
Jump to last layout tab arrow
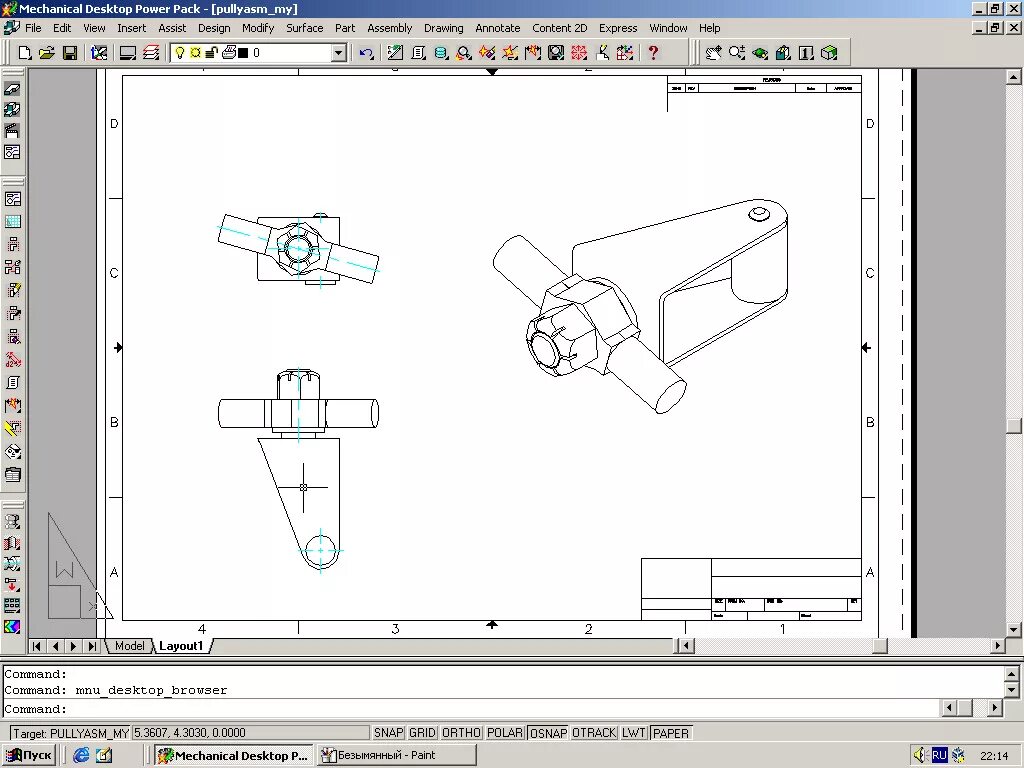click(x=92, y=646)
